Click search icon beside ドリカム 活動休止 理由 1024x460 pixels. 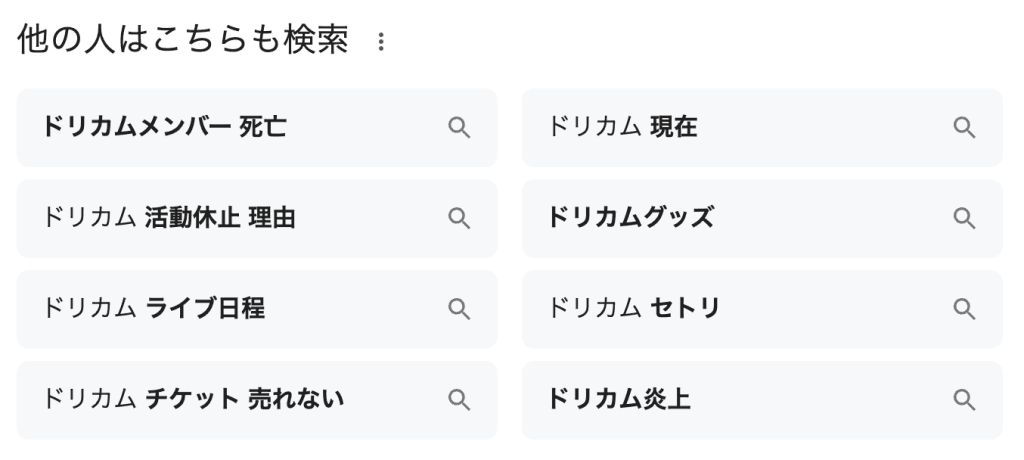pyautogui.click(x=459, y=219)
